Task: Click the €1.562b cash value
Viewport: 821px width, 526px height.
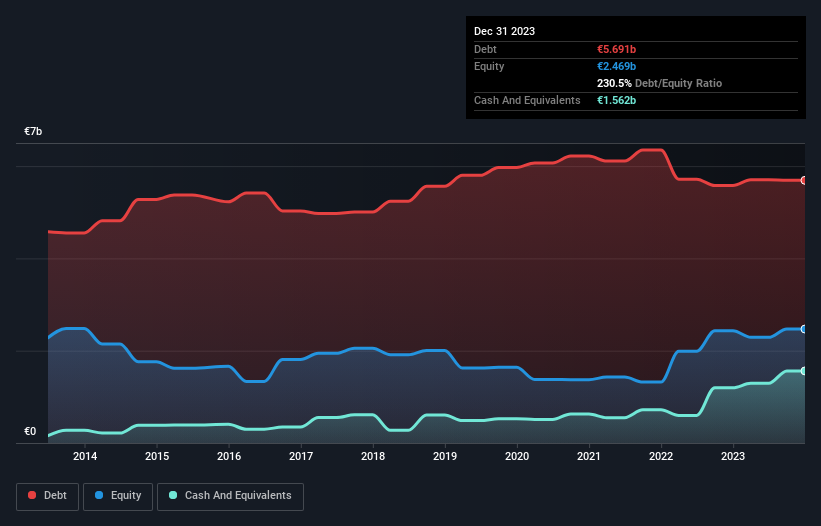Action: click(x=616, y=100)
